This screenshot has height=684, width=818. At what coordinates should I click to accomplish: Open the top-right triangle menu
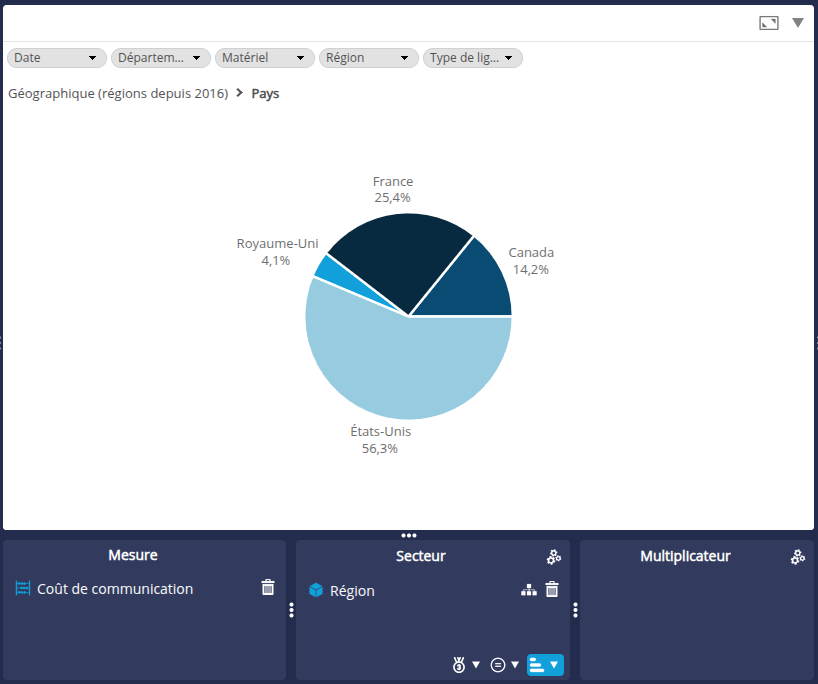pyautogui.click(x=798, y=23)
